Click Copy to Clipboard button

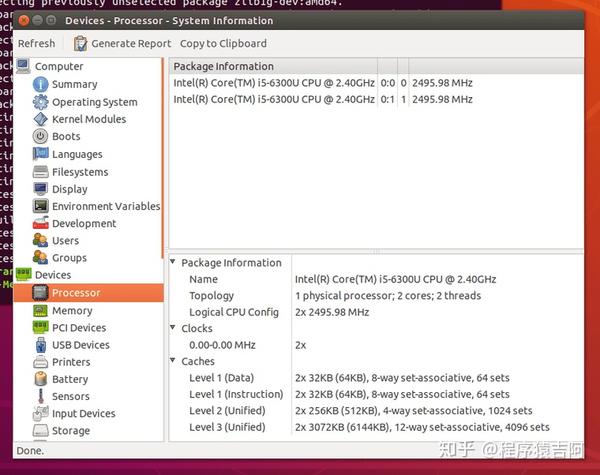pyautogui.click(x=223, y=44)
